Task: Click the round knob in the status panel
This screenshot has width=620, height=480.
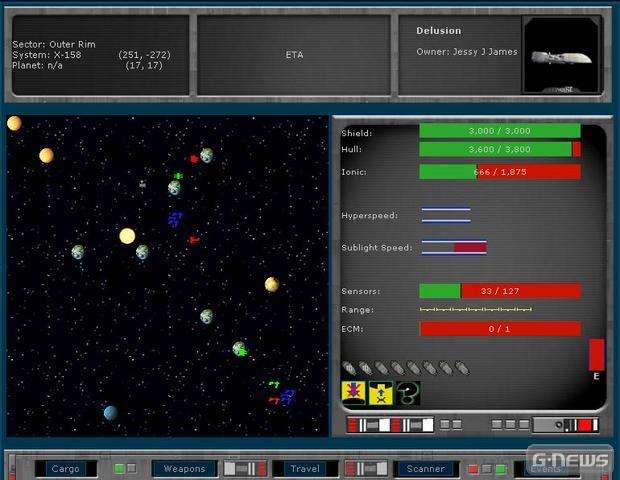Action: (559, 425)
